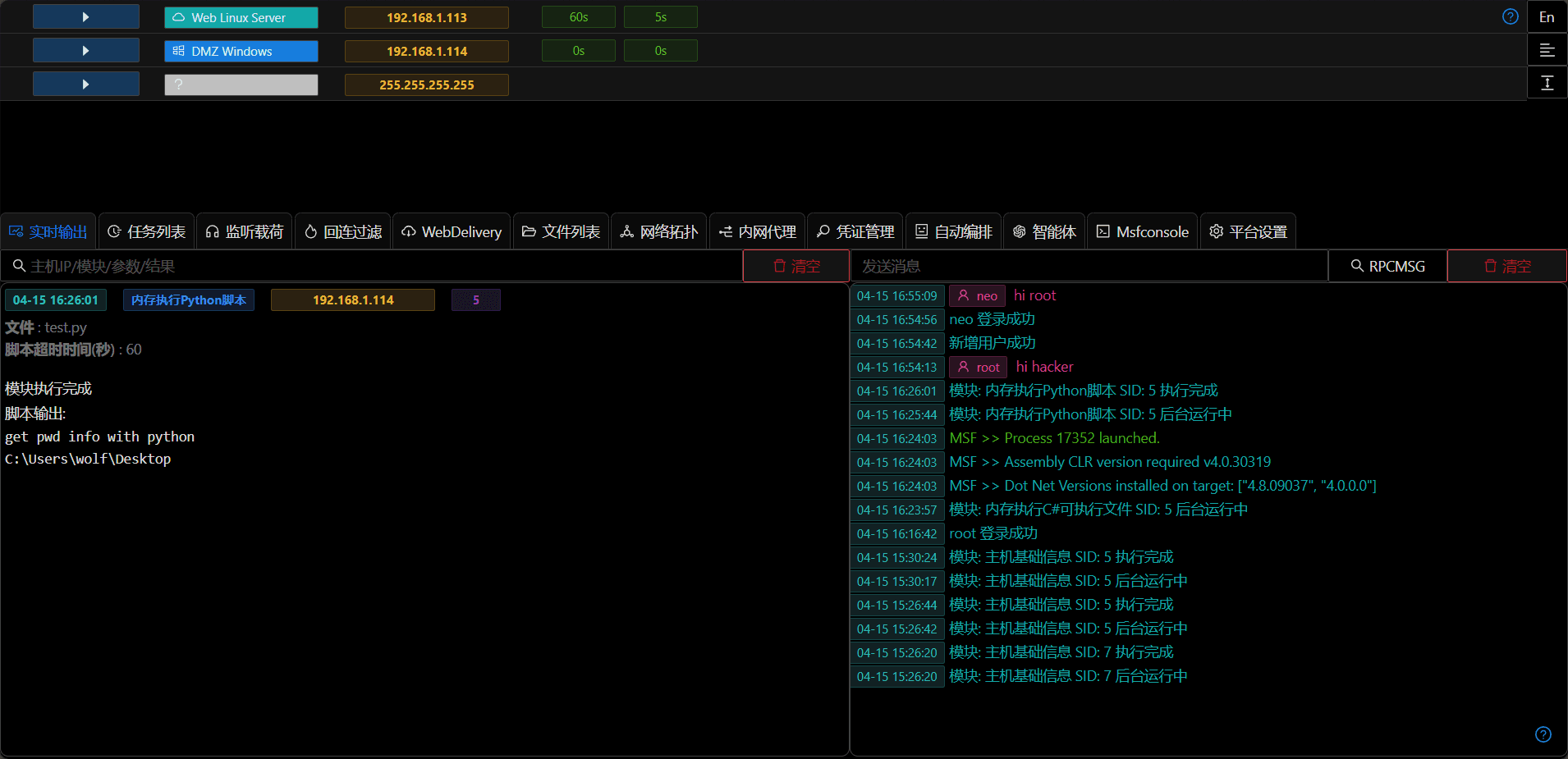Click the 04-15 16:26:01 timestamp tag
Image resolution: width=1568 pixels, height=759 pixels.
[56, 299]
